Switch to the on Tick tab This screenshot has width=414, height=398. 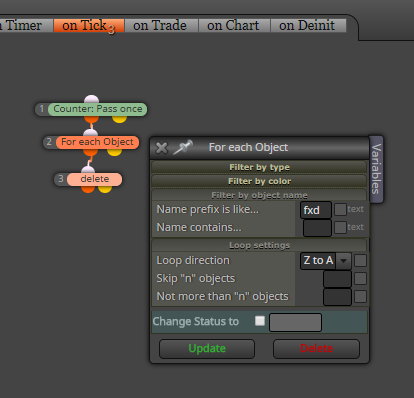89,26
